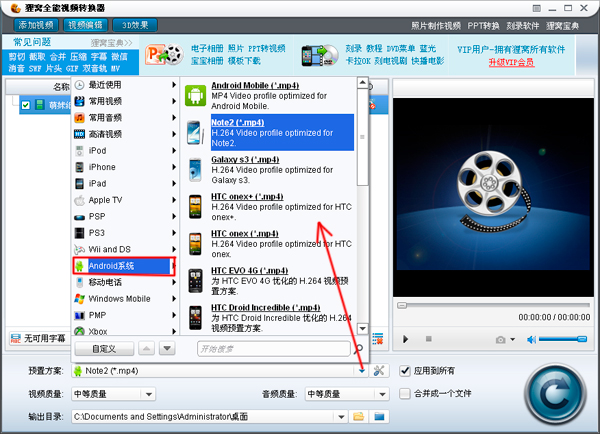The image size is (600, 434).
Task: Select the Android系统 category
Action: [x=124, y=266]
